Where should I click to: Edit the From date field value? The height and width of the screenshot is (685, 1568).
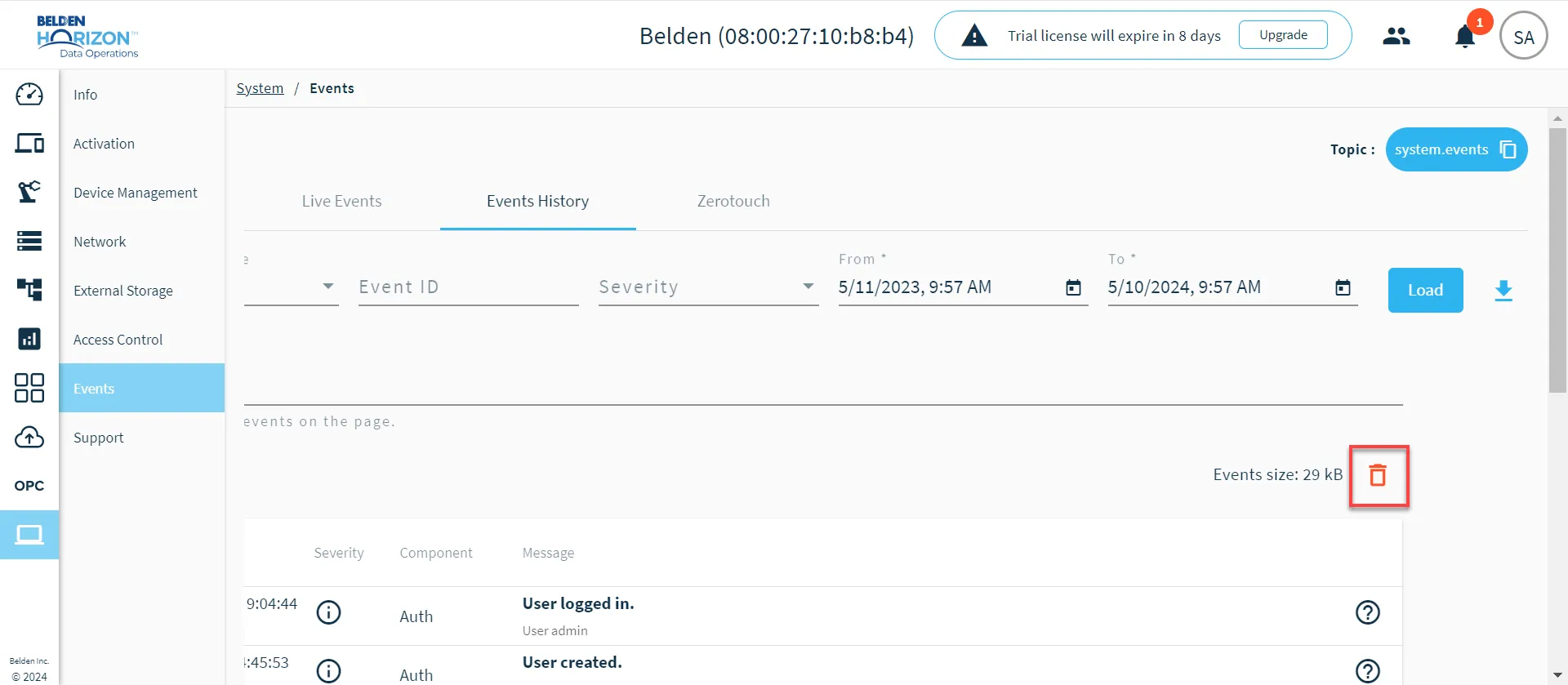pos(947,287)
